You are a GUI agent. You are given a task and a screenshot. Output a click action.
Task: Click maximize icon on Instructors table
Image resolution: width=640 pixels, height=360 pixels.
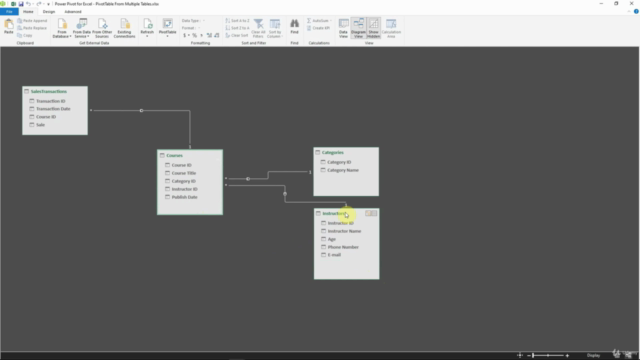(x=374, y=213)
